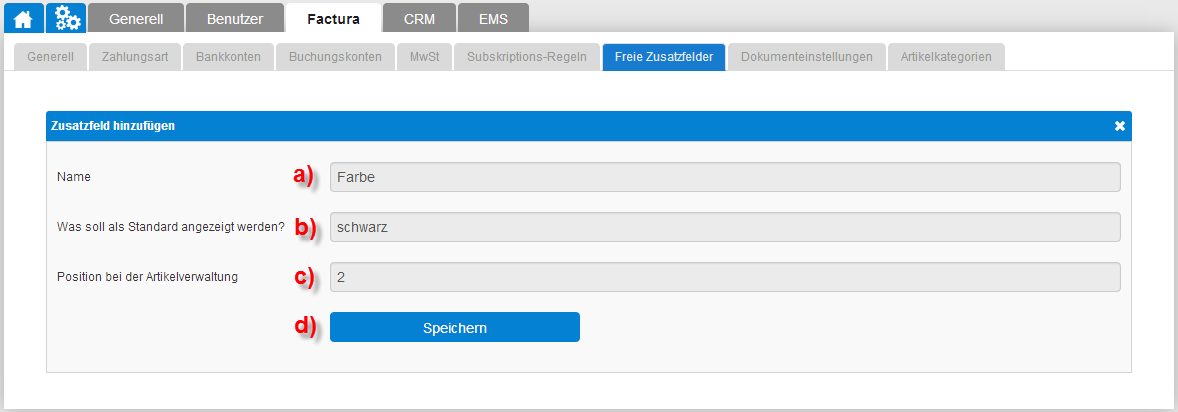
Task: Select the Freie Zusatzfelder sub-tab
Action: point(663,57)
